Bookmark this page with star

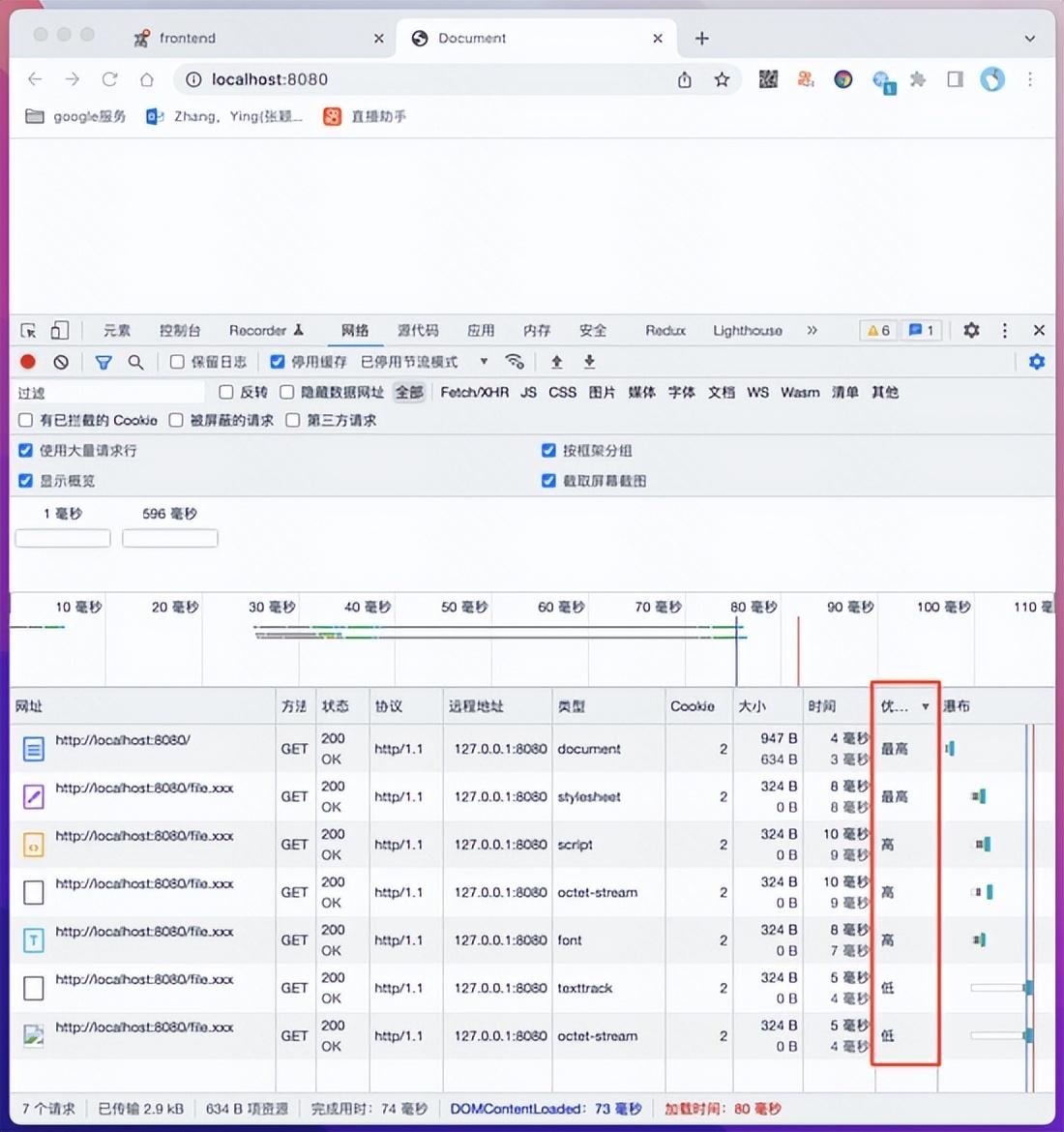tap(722, 79)
